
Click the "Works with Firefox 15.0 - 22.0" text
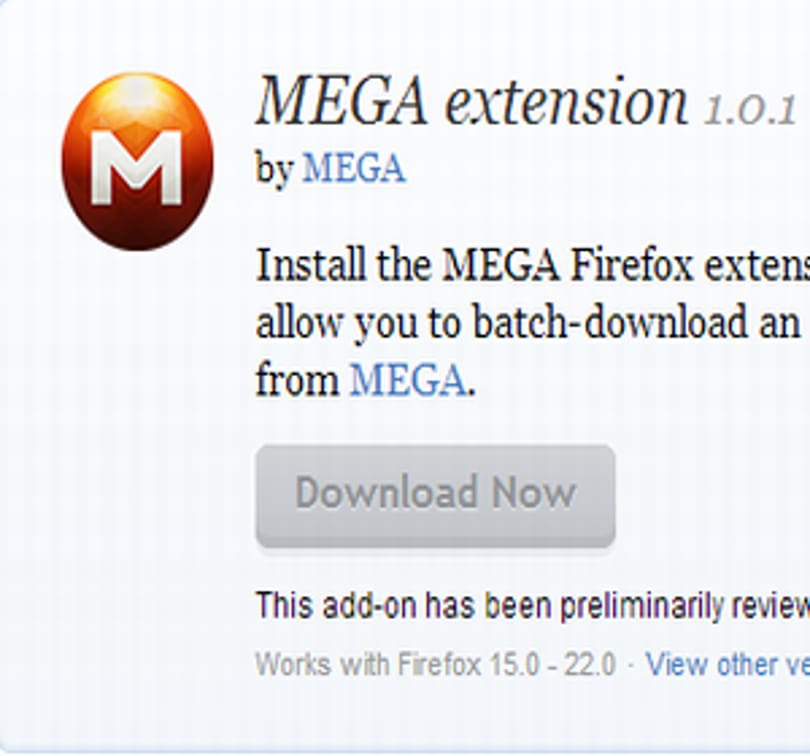click(436, 664)
